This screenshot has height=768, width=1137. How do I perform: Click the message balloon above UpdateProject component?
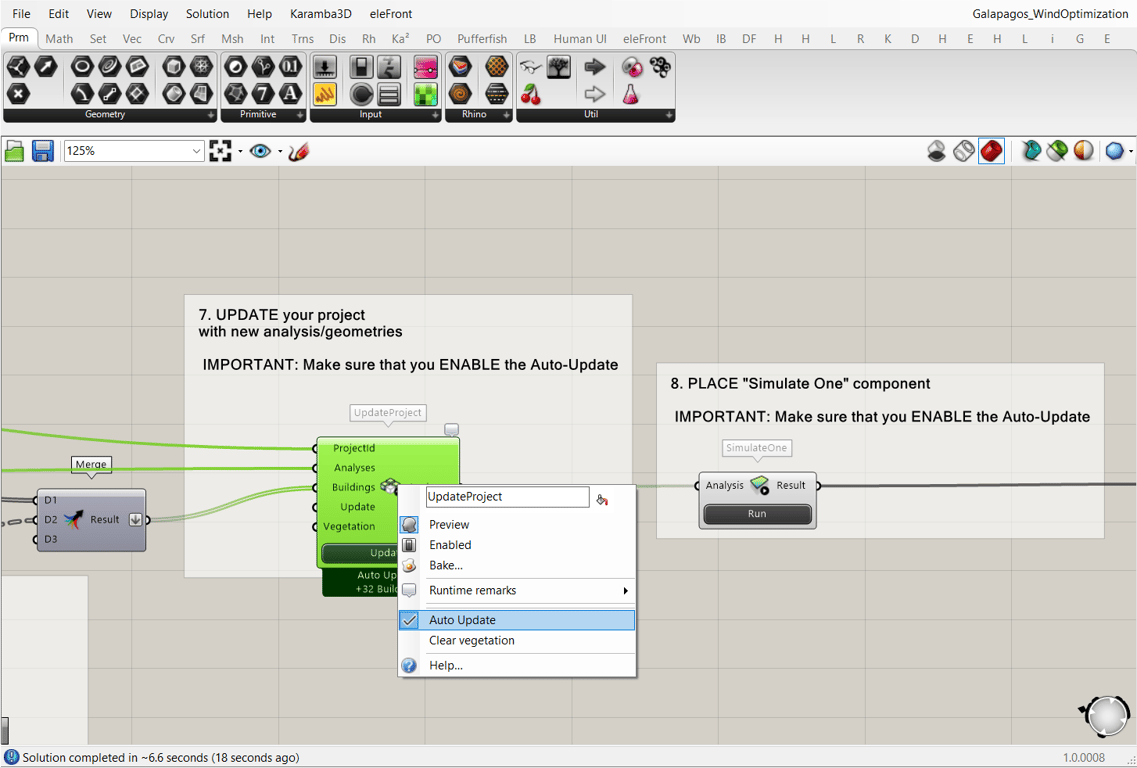coord(451,430)
